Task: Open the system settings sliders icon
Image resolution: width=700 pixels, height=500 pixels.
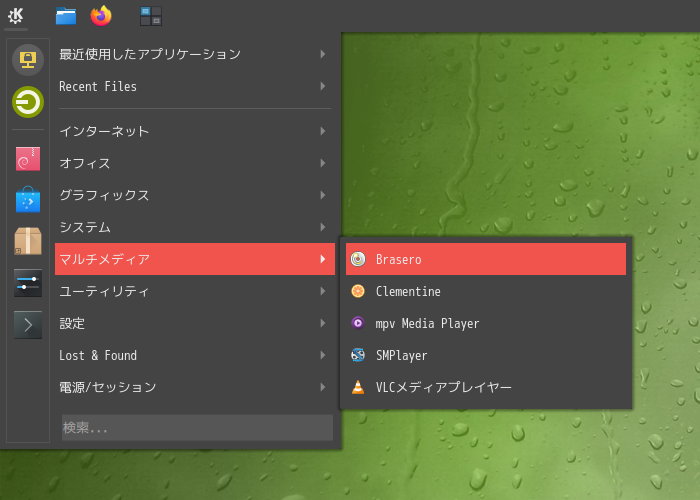Action: (28, 283)
